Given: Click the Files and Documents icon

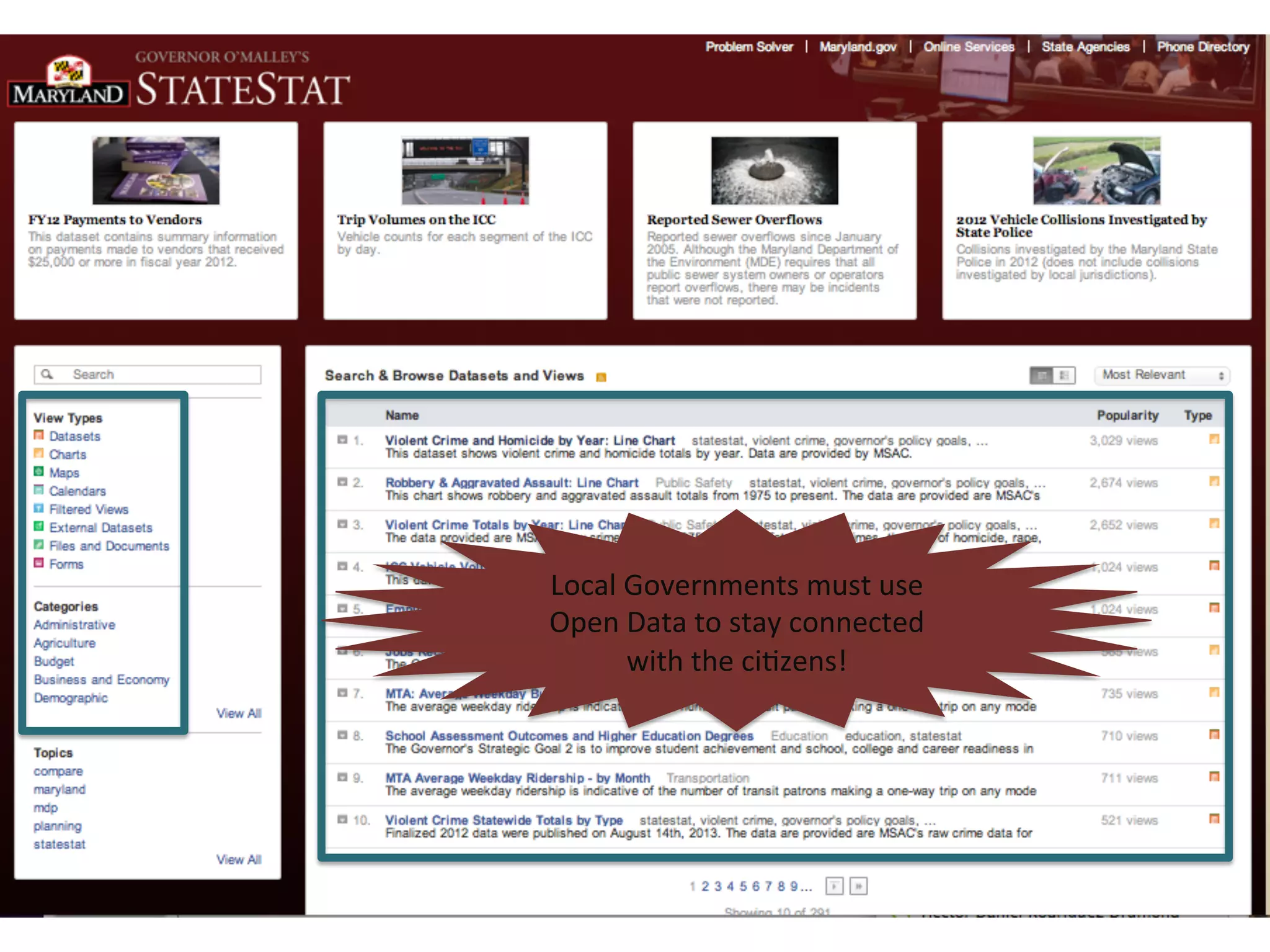Looking at the screenshot, I should click(39, 545).
